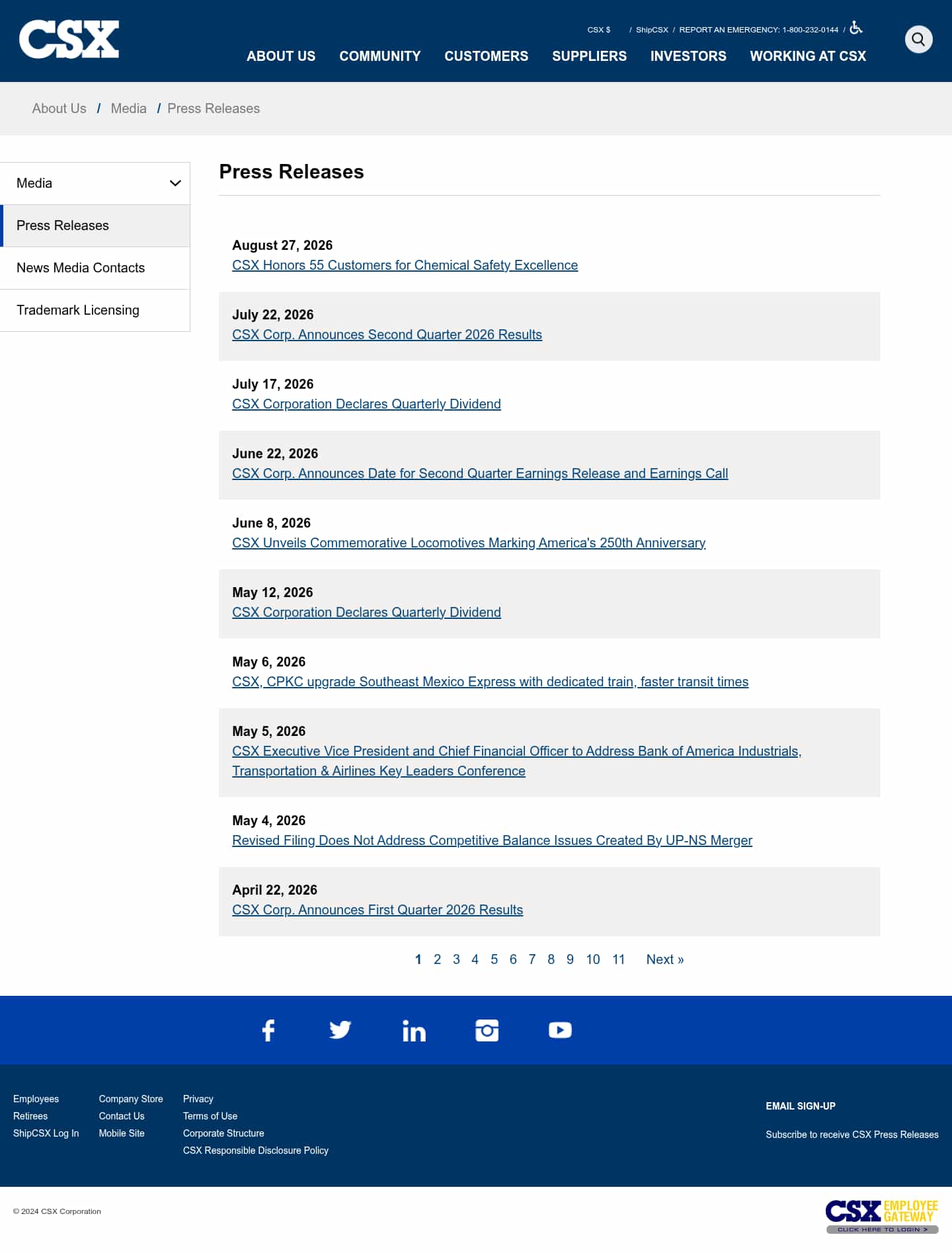Screen dimensions: 952x1253
Task: Click the current page number 1
Action: pos(418,959)
